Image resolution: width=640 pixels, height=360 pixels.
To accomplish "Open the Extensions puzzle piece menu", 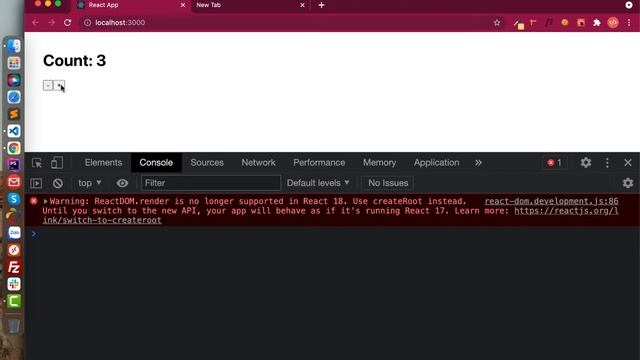I will (597, 23).
